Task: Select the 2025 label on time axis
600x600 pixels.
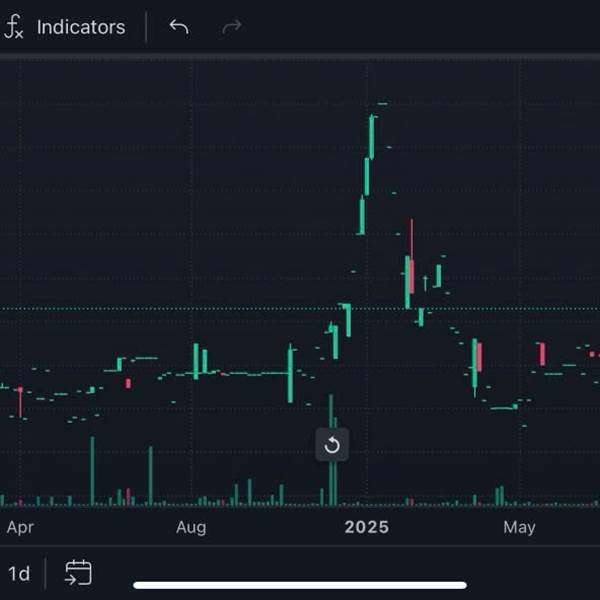Action: click(367, 527)
